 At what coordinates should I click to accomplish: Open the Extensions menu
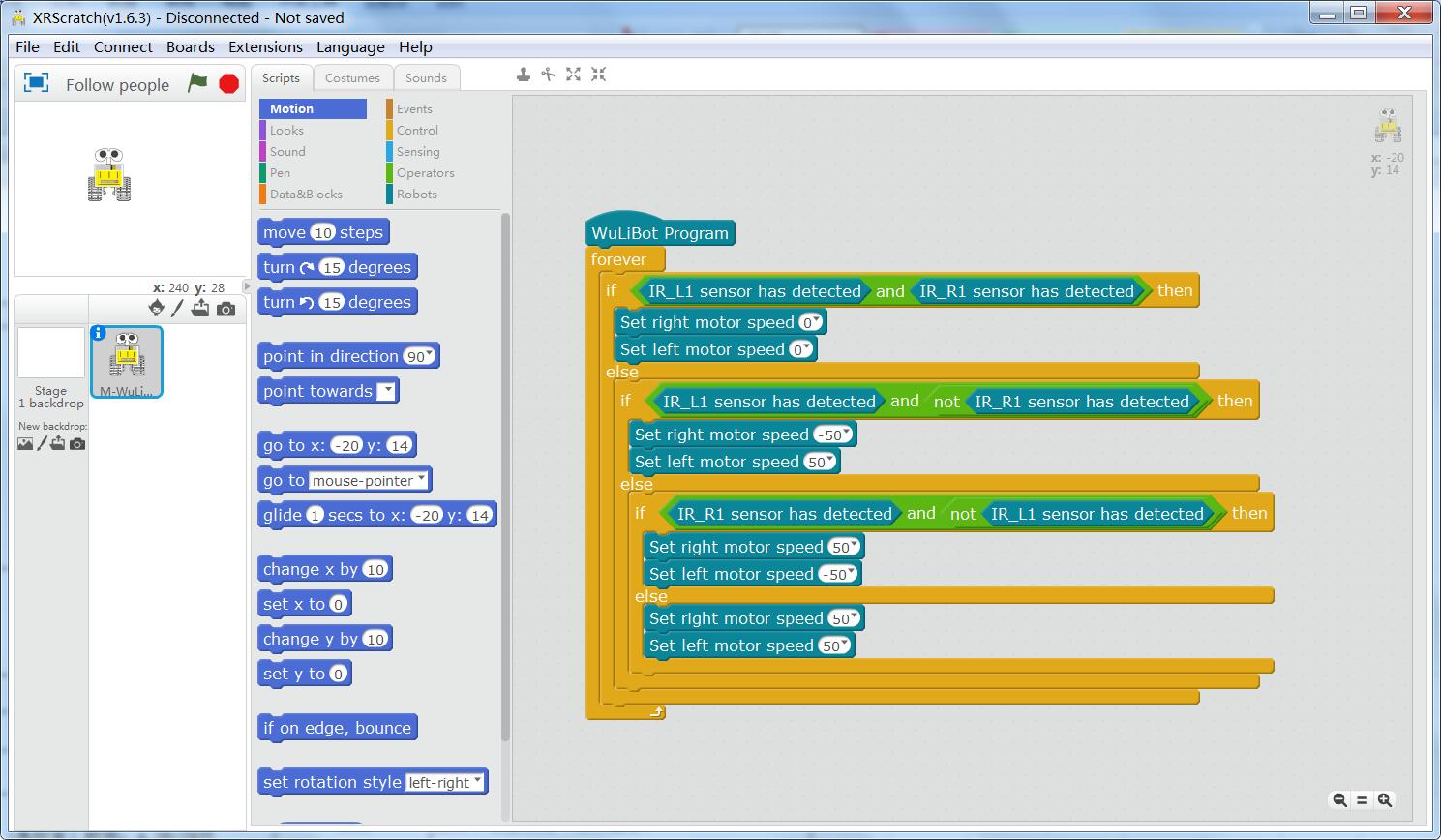[265, 46]
